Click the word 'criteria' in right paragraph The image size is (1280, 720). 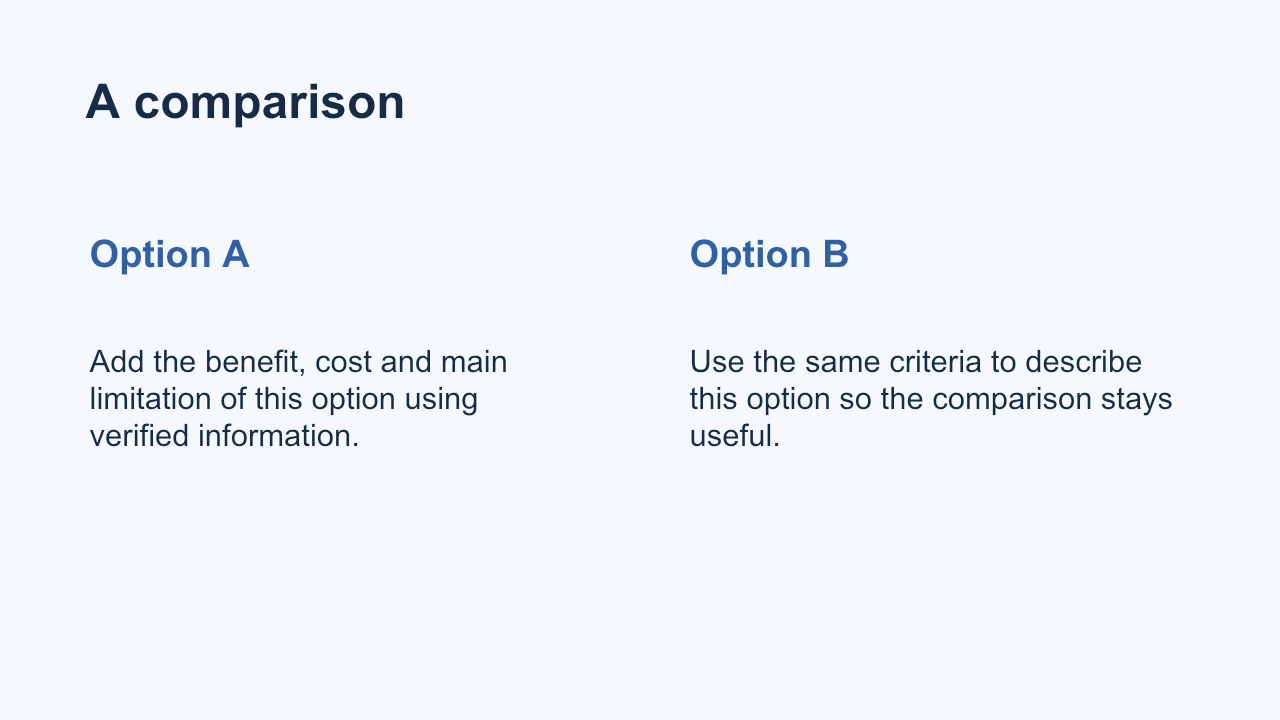(x=936, y=362)
